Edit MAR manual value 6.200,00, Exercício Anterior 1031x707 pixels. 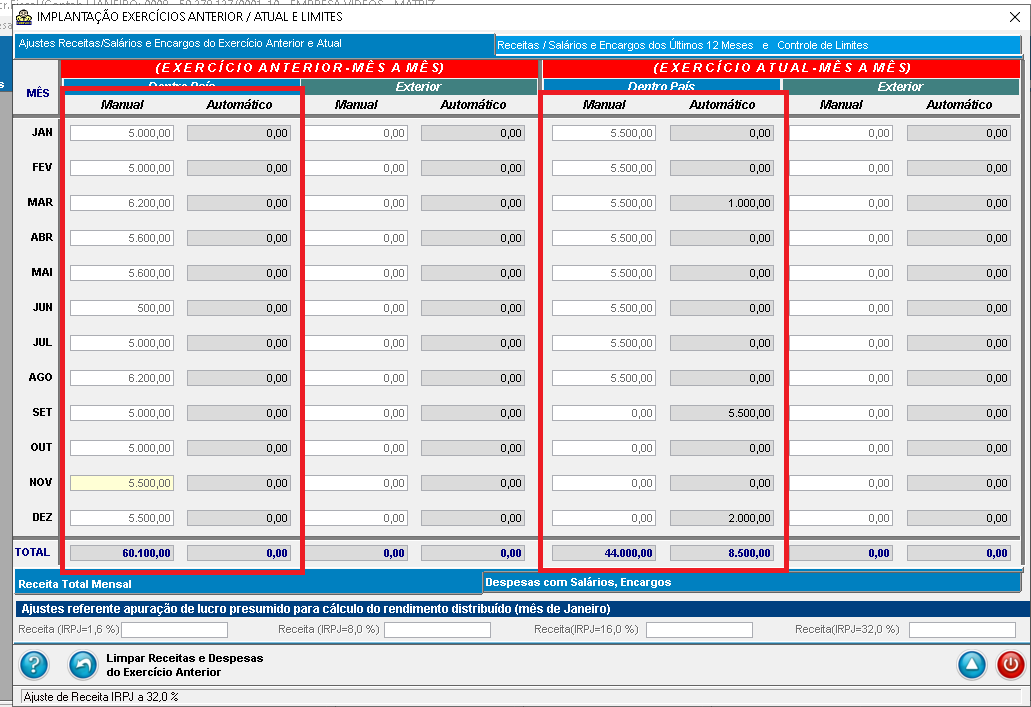[x=122, y=203]
